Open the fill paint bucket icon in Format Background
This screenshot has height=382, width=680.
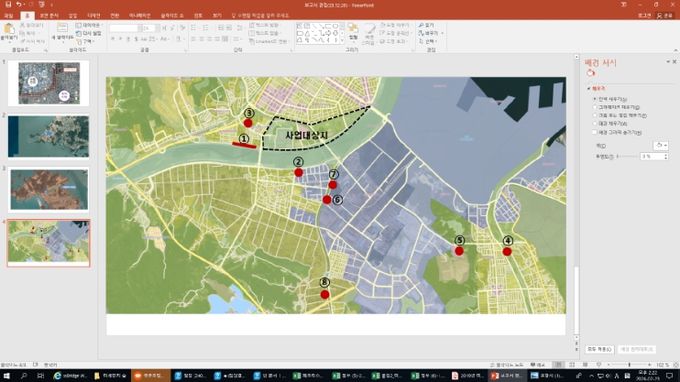tap(591, 72)
